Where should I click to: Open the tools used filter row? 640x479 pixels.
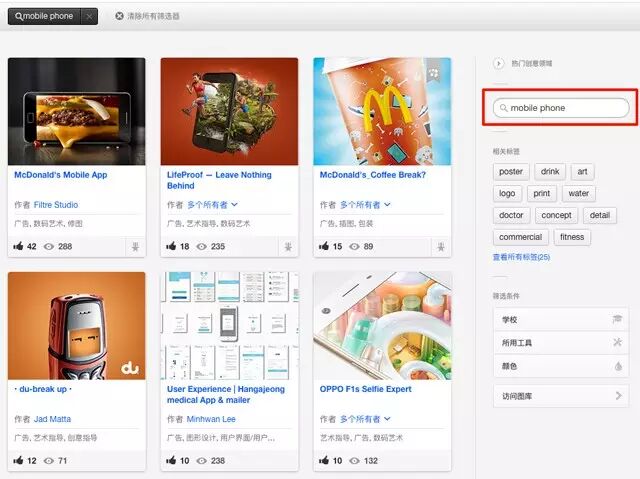tap(561, 343)
